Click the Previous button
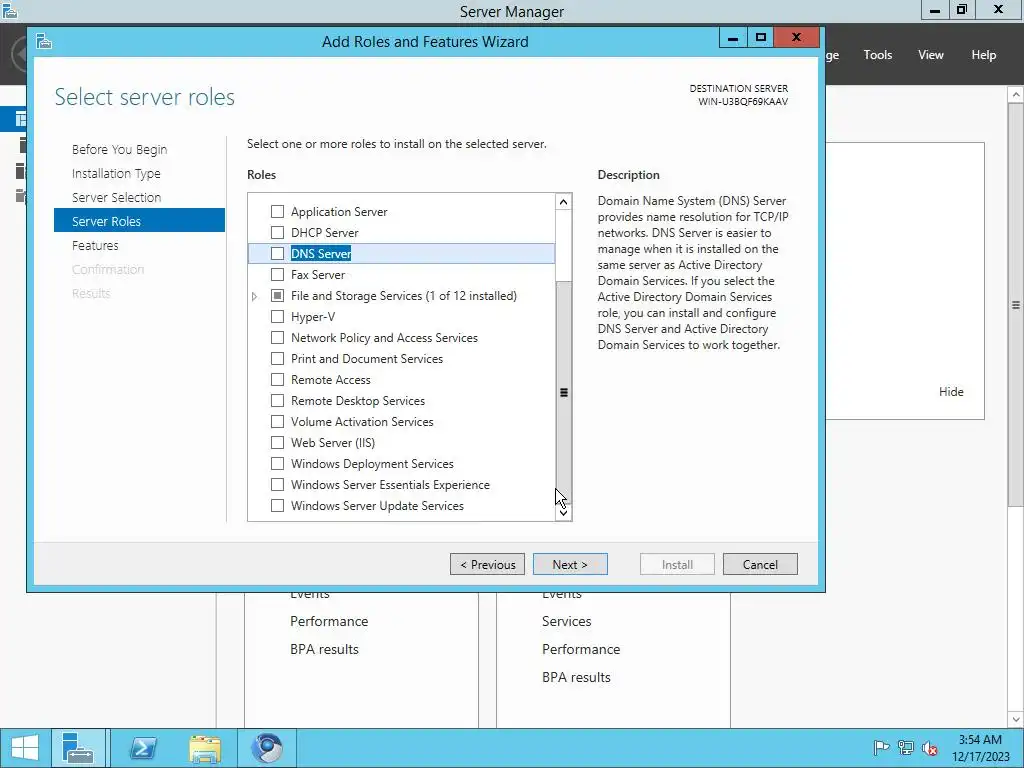The height and width of the screenshot is (768, 1024). point(487,564)
